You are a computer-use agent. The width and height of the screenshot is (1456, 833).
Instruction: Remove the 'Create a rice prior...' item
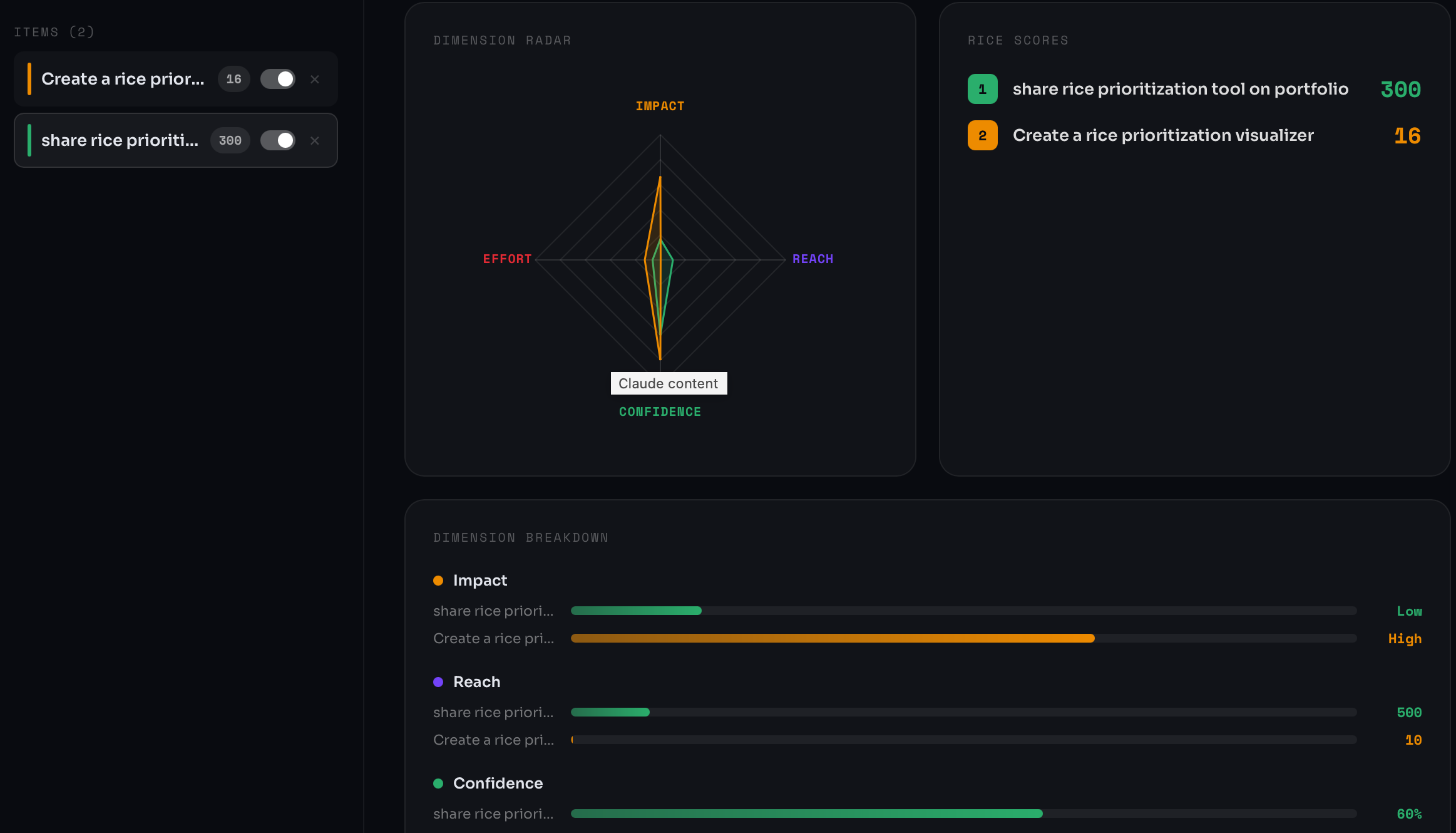click(315, 80)
